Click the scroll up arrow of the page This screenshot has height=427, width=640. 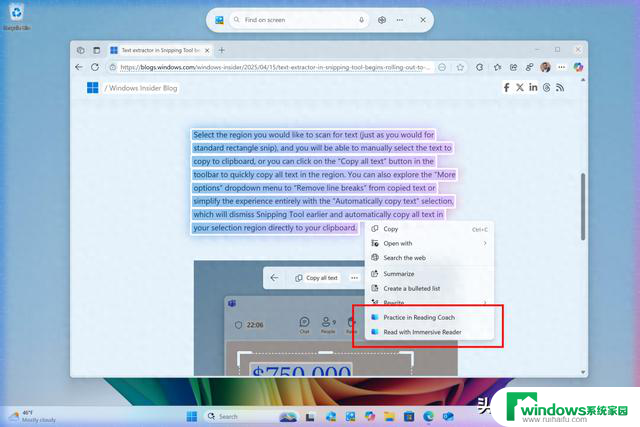pyautogui.click(x=583, y=80)
